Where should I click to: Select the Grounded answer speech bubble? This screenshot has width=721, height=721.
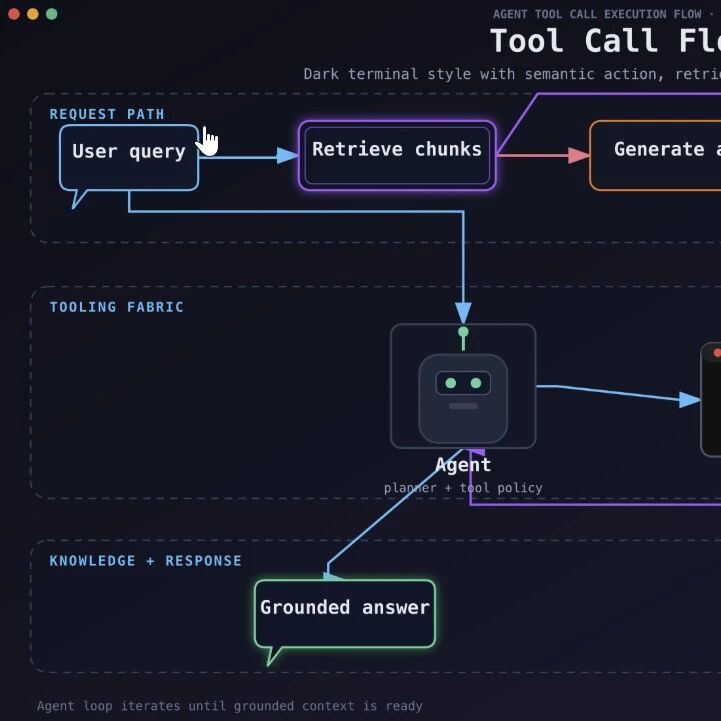(344, 614)
